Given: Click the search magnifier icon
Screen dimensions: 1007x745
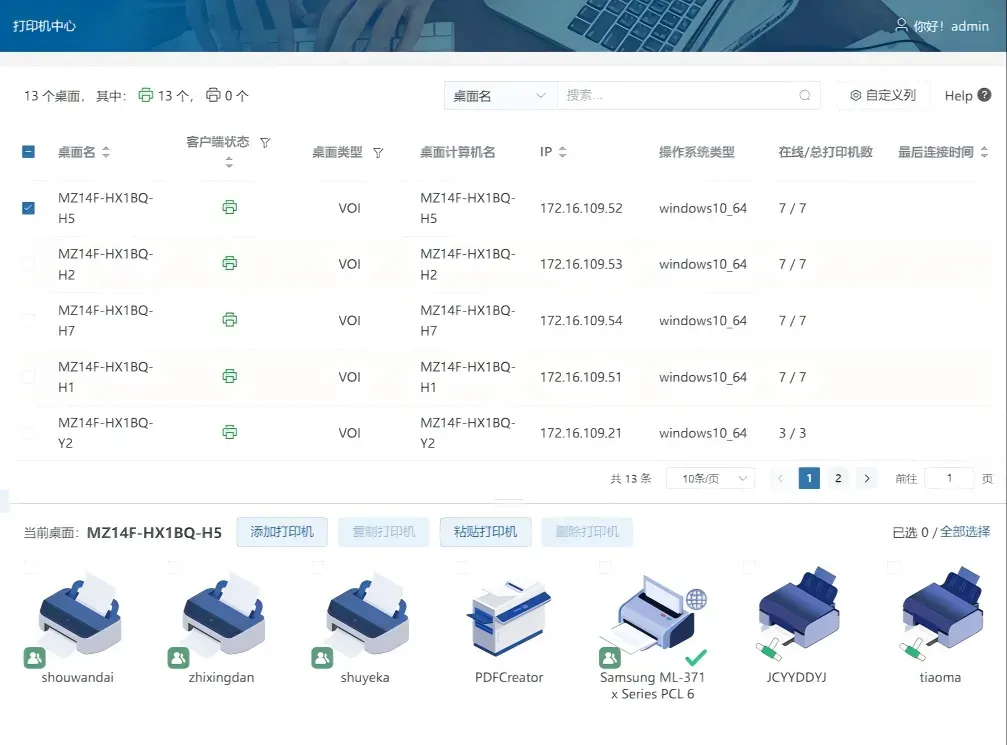Looking at the screenshot, I should tap(805, 96).
